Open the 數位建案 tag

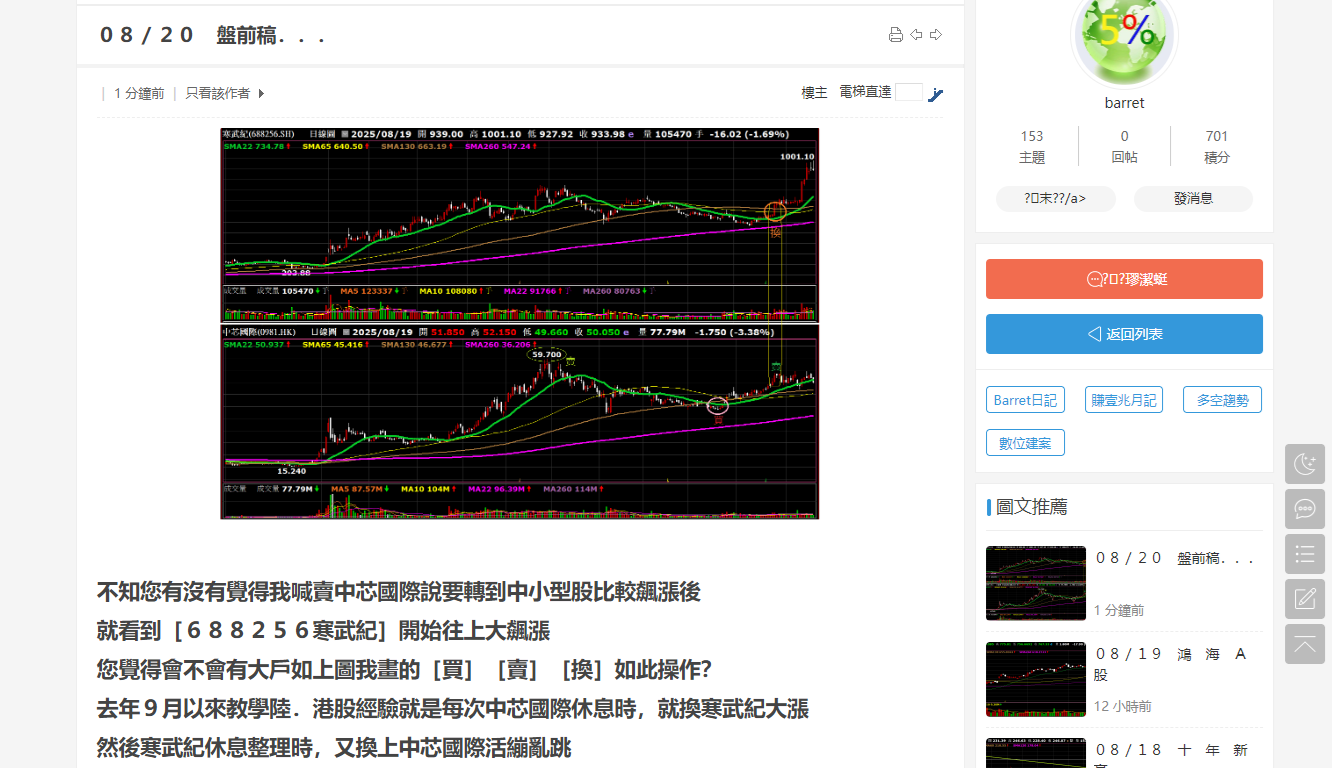pos(1025,443)
